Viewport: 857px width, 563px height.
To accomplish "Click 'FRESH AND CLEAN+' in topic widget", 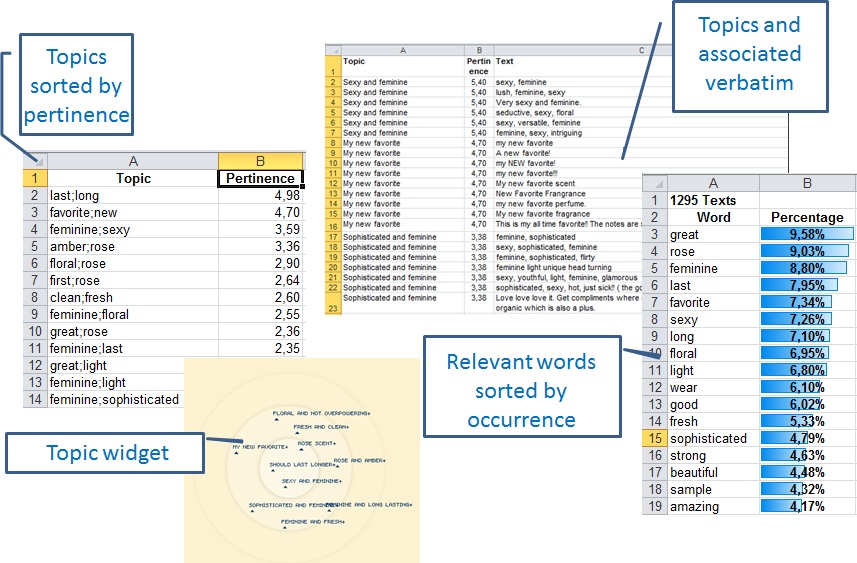I will pos(321,427).
